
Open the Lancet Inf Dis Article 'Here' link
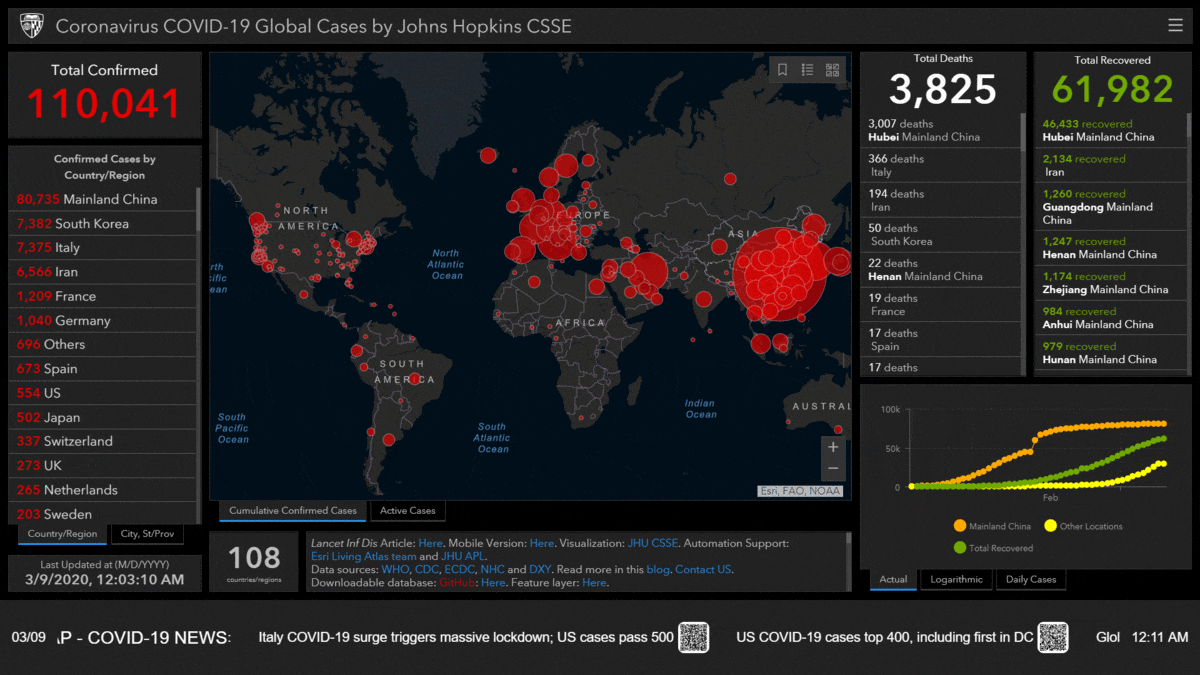[431, 543]
